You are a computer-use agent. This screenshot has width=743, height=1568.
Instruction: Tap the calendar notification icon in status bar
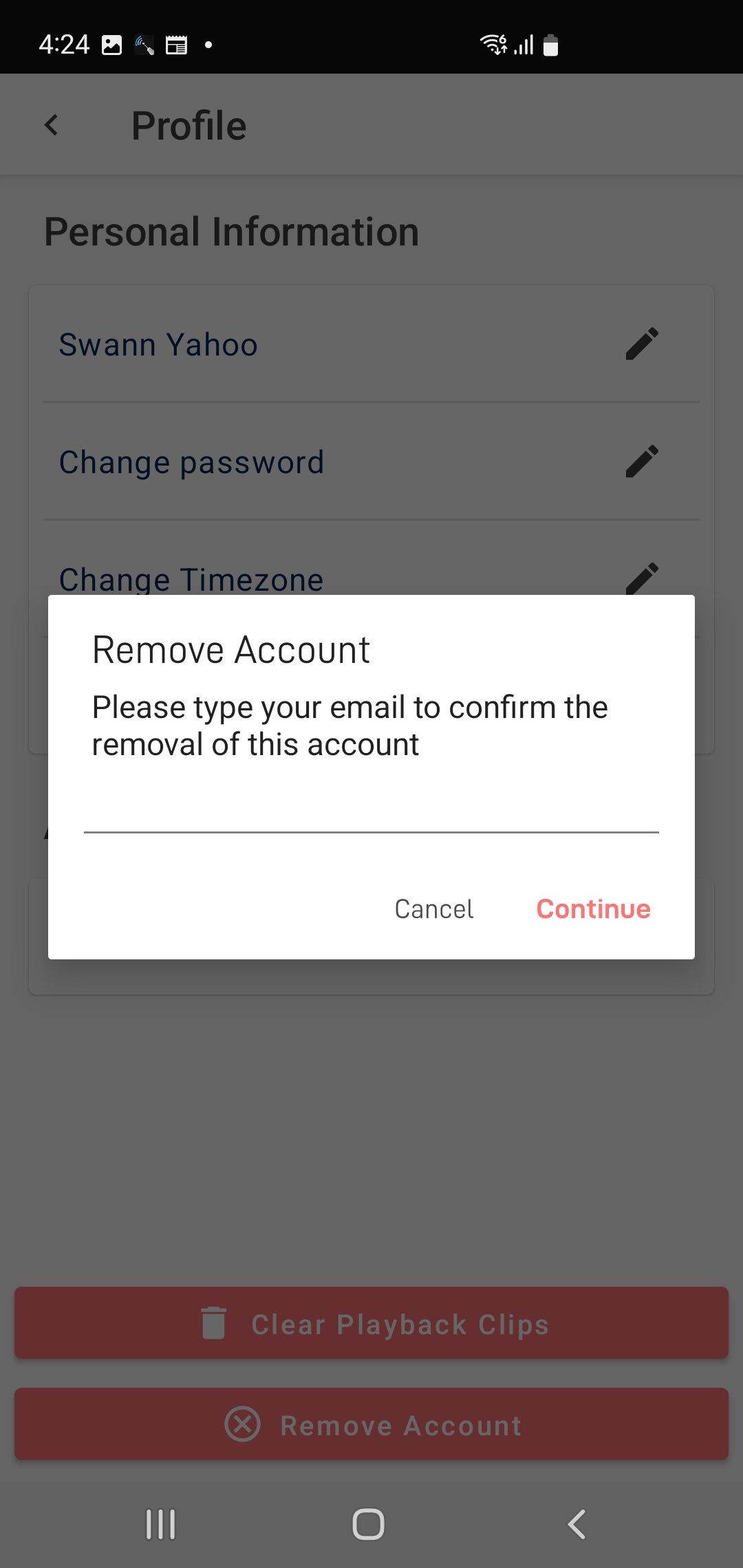[x=177, y=45]
